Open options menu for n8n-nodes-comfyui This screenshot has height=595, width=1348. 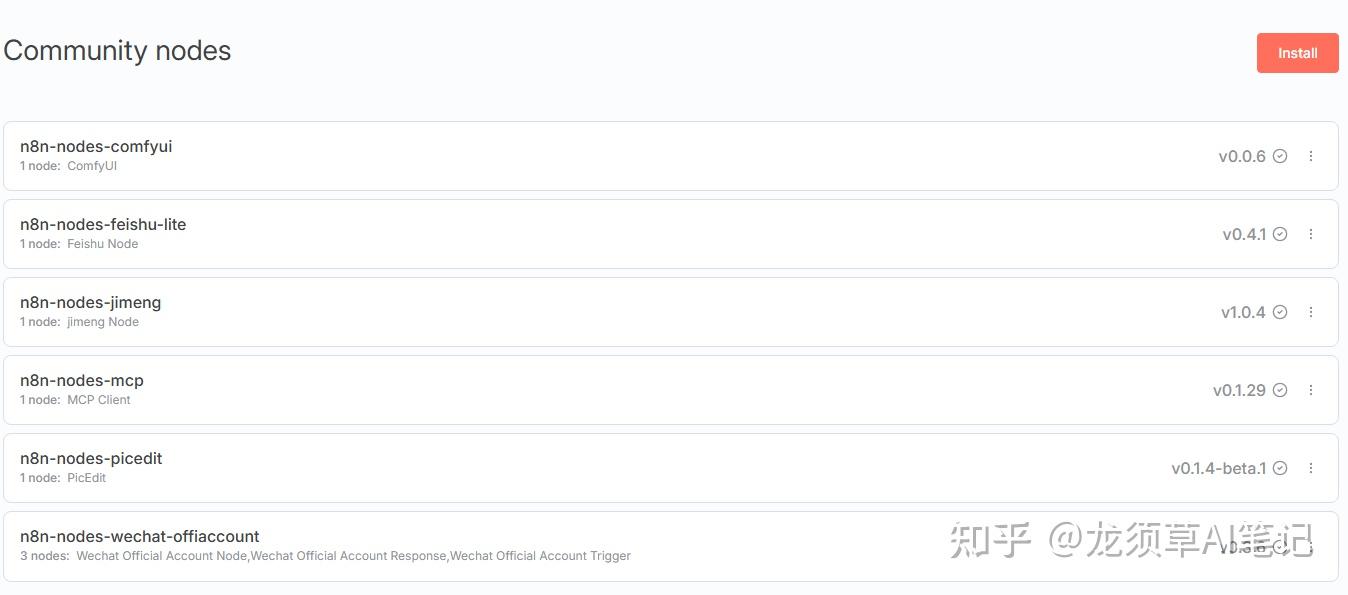coord(1311,156)
